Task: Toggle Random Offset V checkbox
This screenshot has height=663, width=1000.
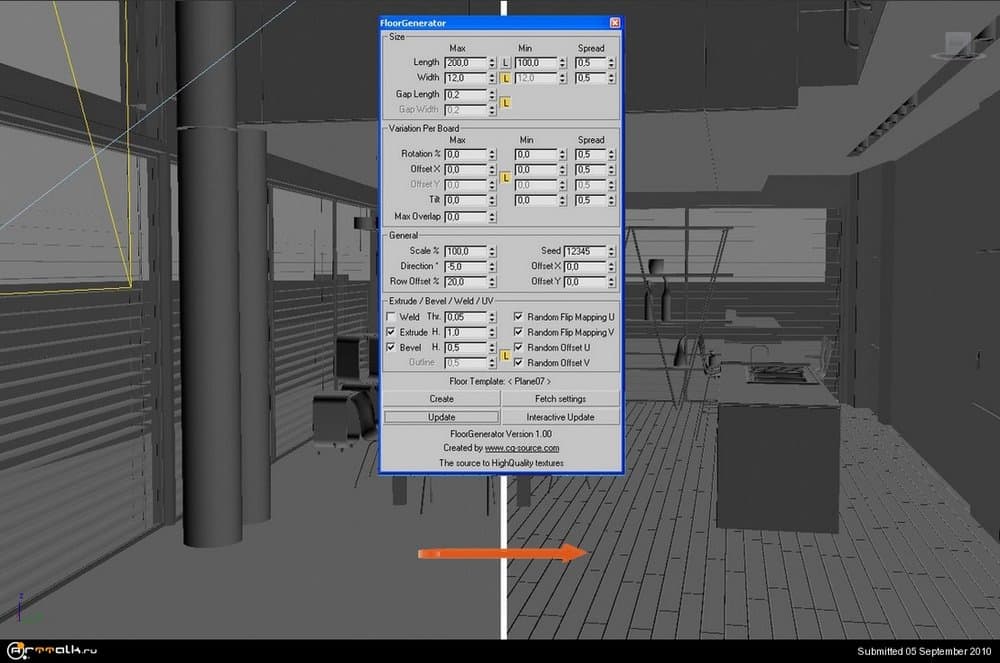Action: click(518, 362)
